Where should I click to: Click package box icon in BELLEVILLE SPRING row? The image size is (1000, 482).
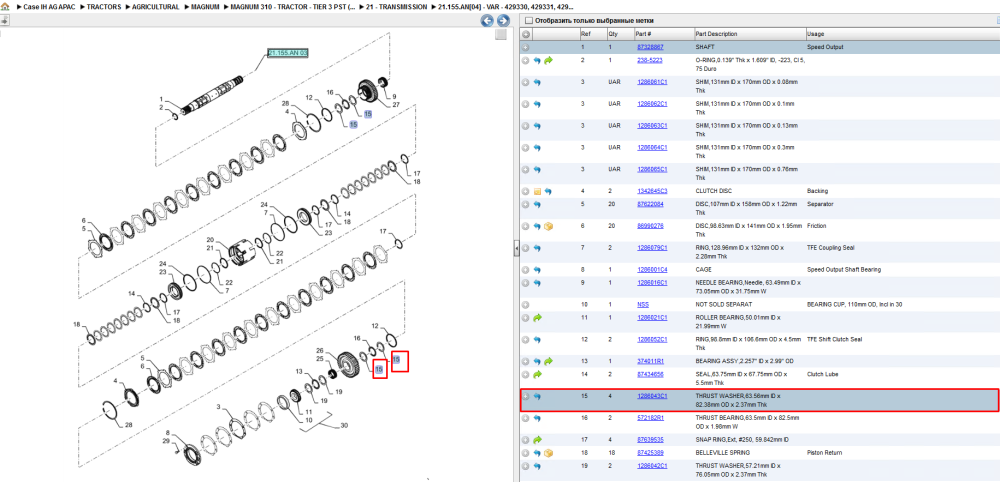tap(548, 453)
